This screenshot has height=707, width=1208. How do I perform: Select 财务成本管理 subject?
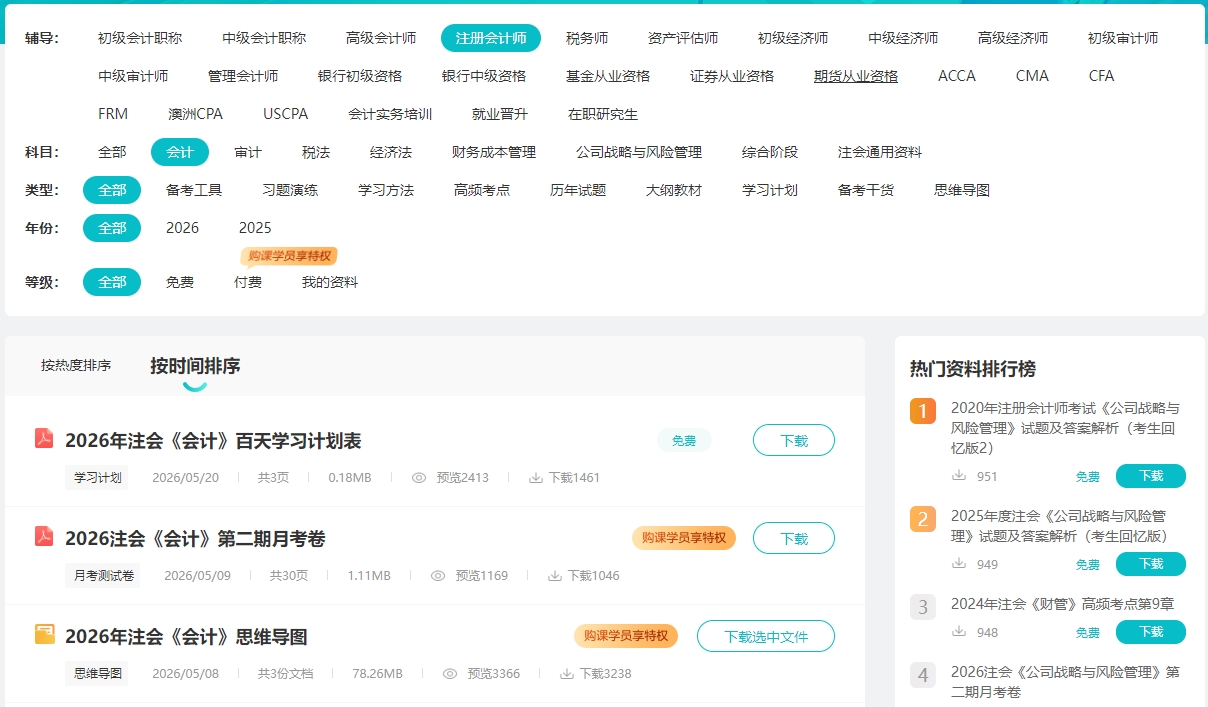[x=494, y=152]
